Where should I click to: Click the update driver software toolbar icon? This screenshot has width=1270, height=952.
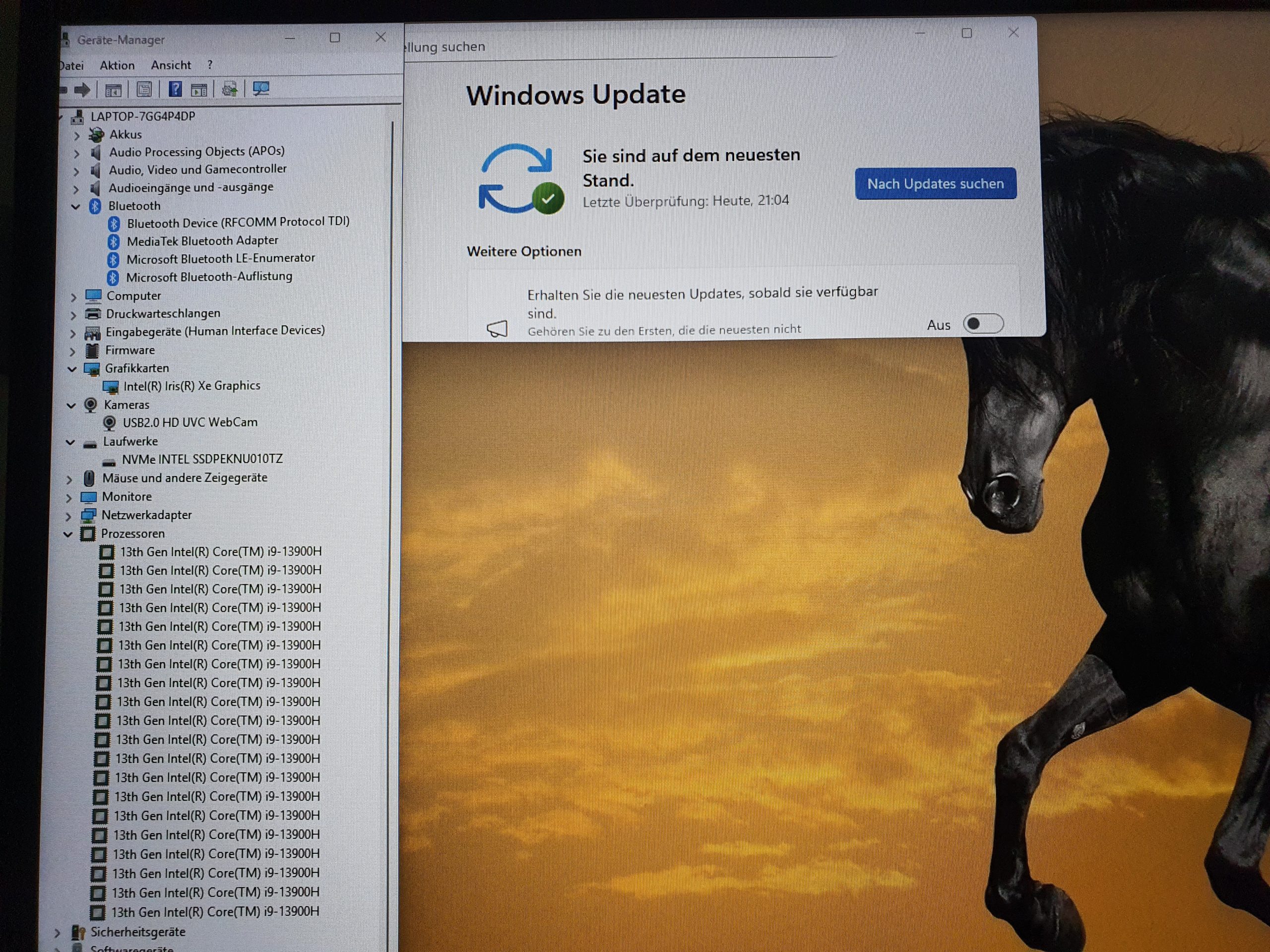tap(230, 89)
